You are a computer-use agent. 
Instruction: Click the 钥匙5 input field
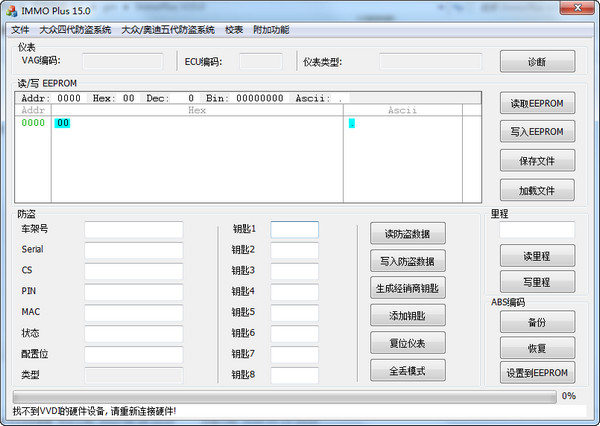(x=294, y=313)
